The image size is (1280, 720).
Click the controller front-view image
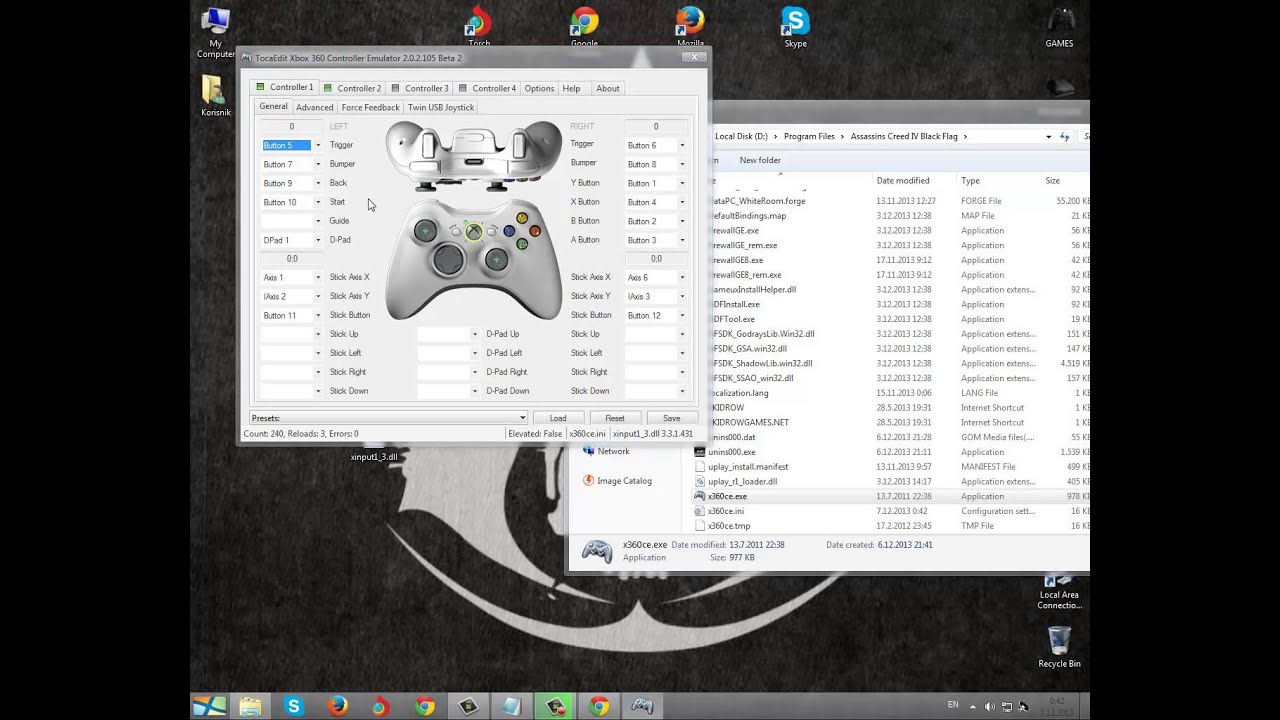(474, 258)
